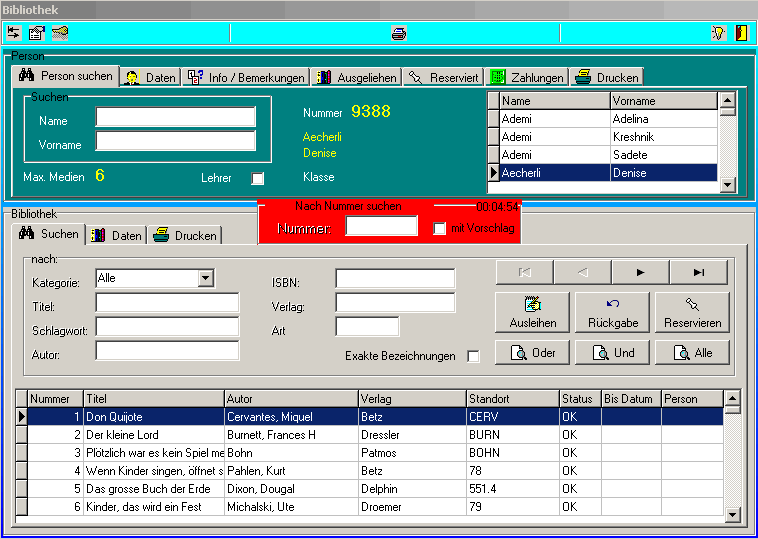Click the Nummer input field in red panel

click(x=380, y=228)
